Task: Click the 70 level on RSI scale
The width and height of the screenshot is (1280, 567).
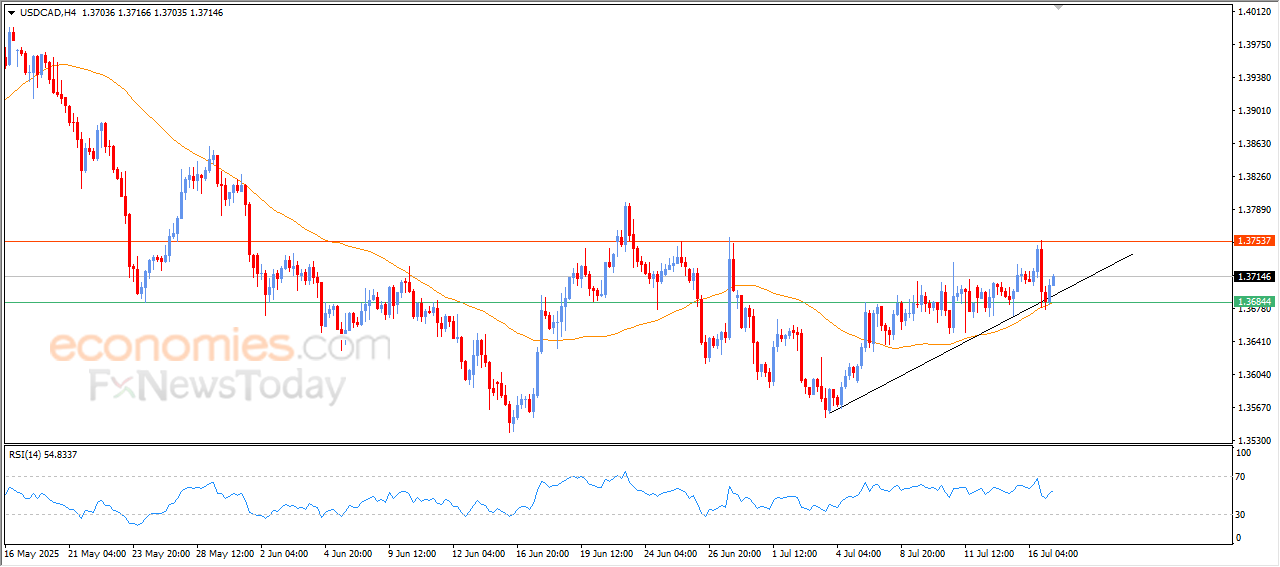Action: tap(1241, 477)
